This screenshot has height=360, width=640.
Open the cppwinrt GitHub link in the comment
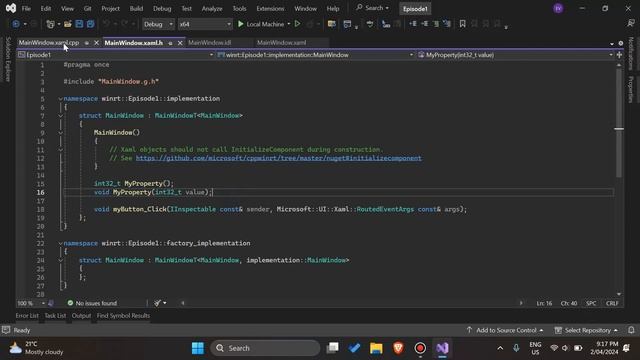[x=278, y=158]
